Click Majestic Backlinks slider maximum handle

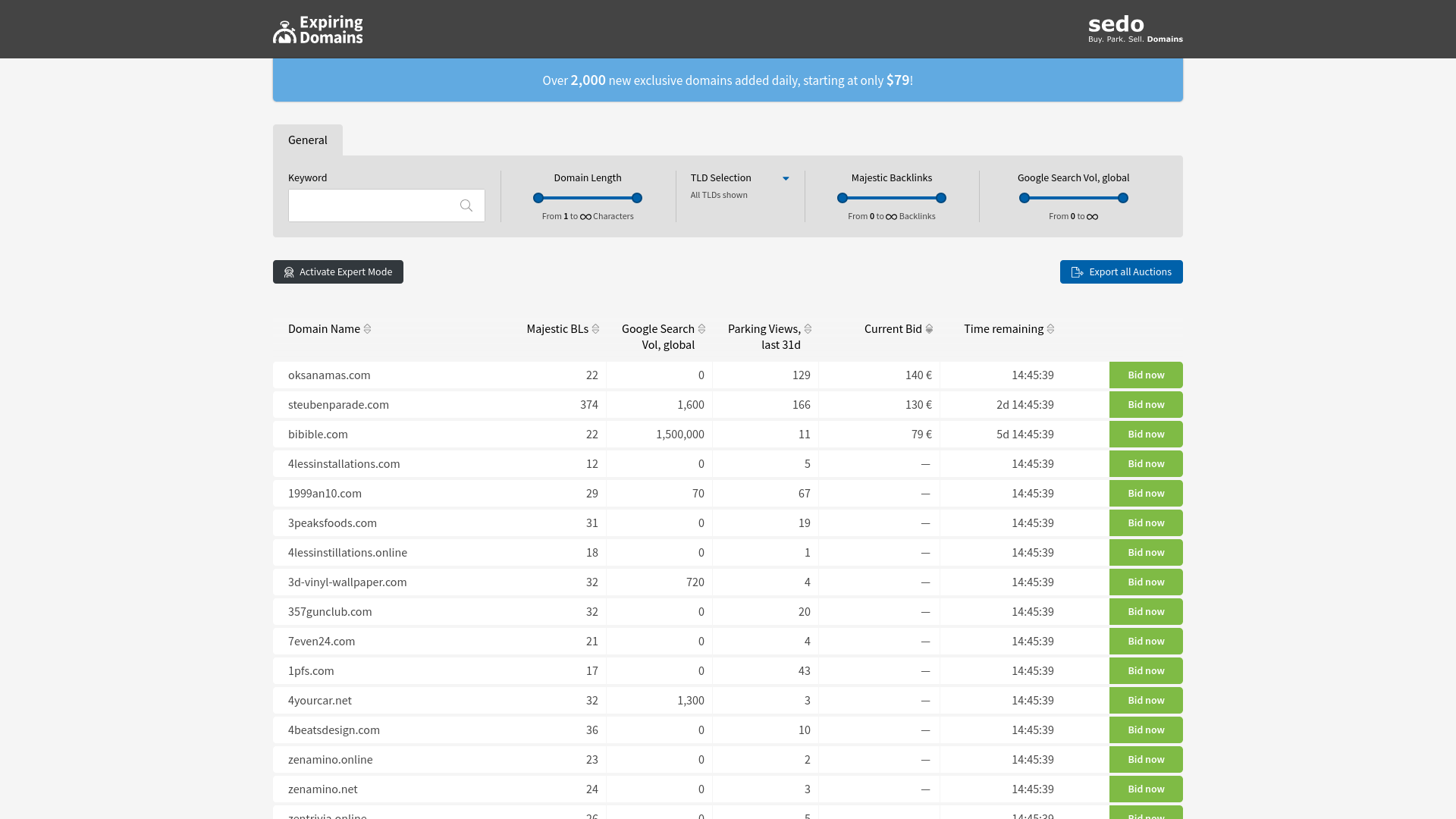coord(941,198)
